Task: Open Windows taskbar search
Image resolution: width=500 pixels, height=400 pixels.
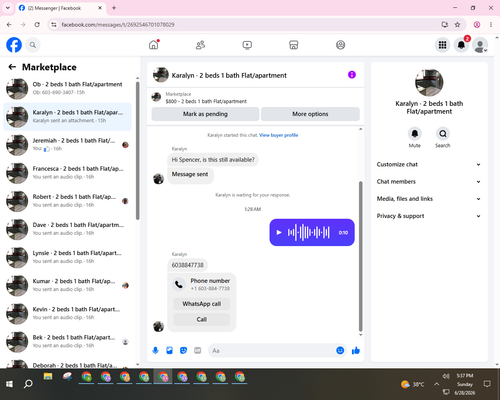Action: click(28, 384)
